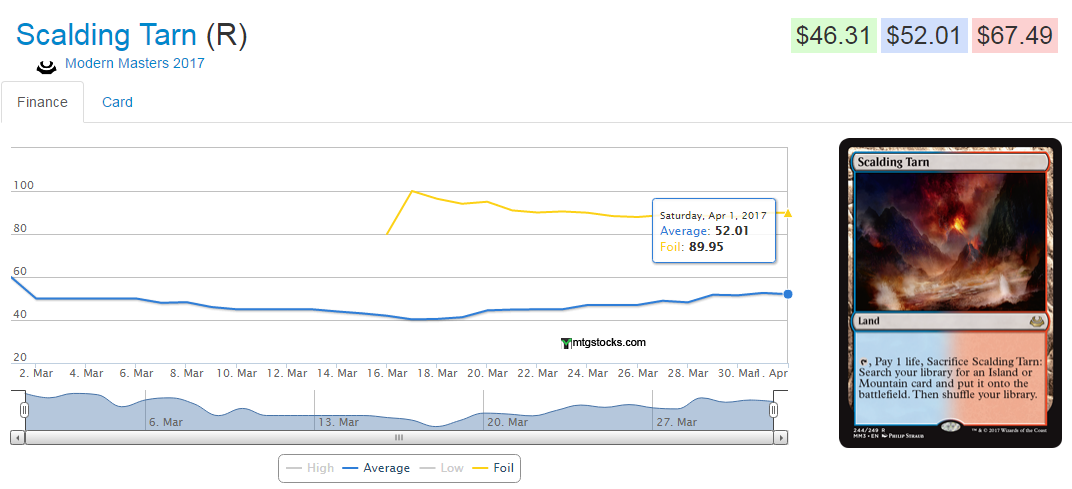The height and width of the screenshot is (489, 1072).
Task: Toggle the Average series in chart legend
Action: click(377, 468)
